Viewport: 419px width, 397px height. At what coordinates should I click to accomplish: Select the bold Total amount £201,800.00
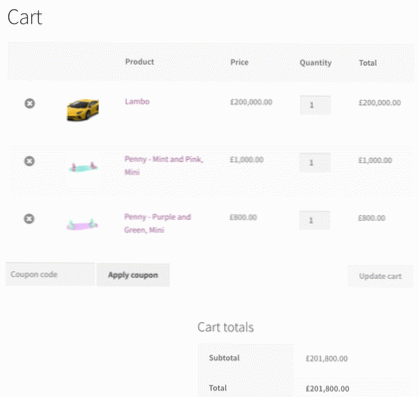click(x=327, y=389)
